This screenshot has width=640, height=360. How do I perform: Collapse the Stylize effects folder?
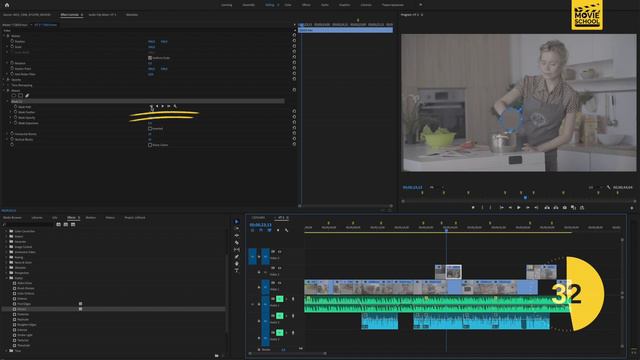pyautogui.click(x=6, y=278)
